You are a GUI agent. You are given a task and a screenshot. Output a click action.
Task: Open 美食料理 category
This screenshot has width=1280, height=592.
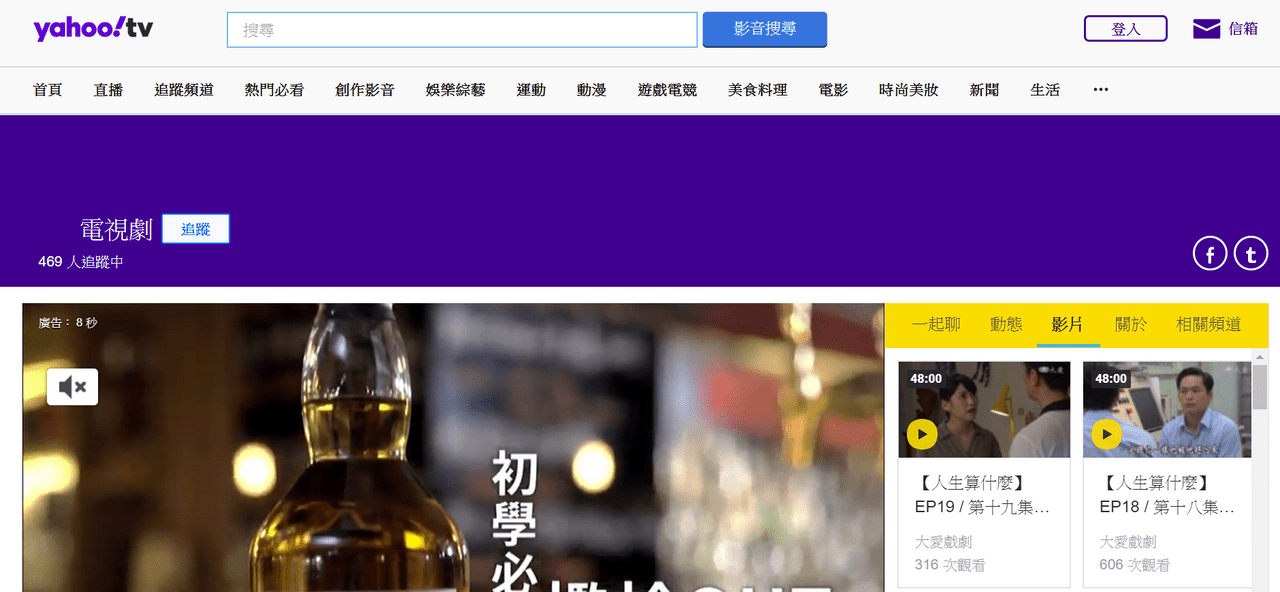(x=758, y=90)
